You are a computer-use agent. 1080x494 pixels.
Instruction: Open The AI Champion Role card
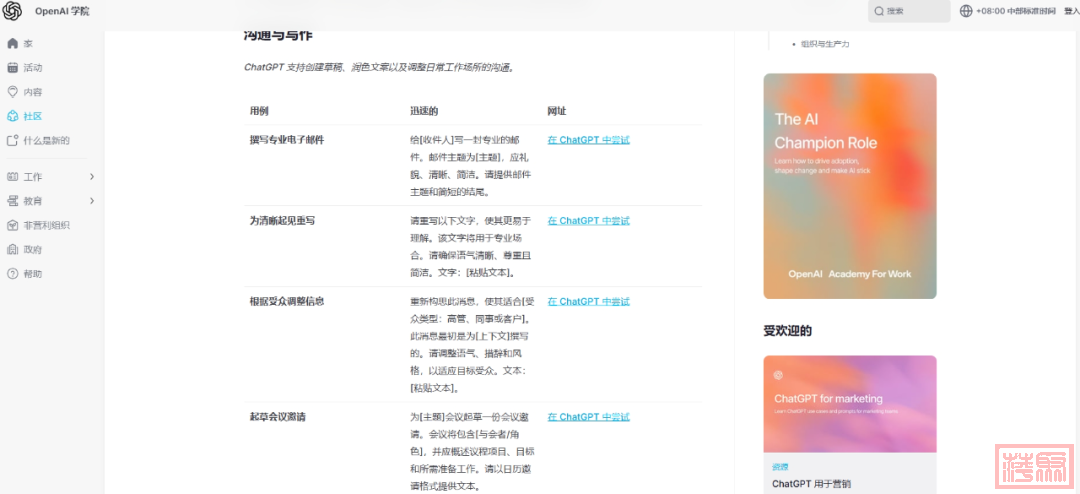click(x=850, y=186)
